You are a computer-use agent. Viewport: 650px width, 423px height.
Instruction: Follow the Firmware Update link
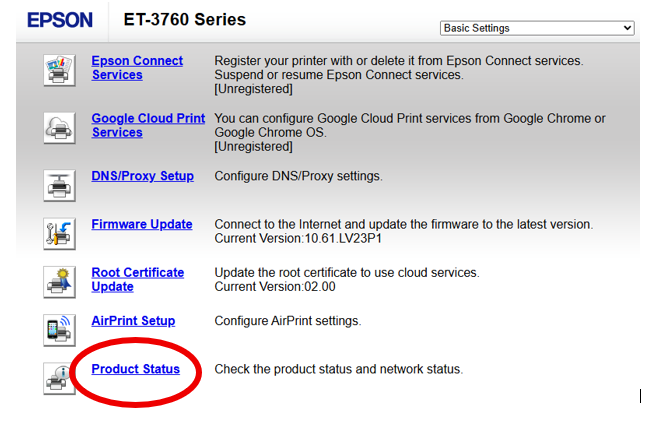(142, 224)
